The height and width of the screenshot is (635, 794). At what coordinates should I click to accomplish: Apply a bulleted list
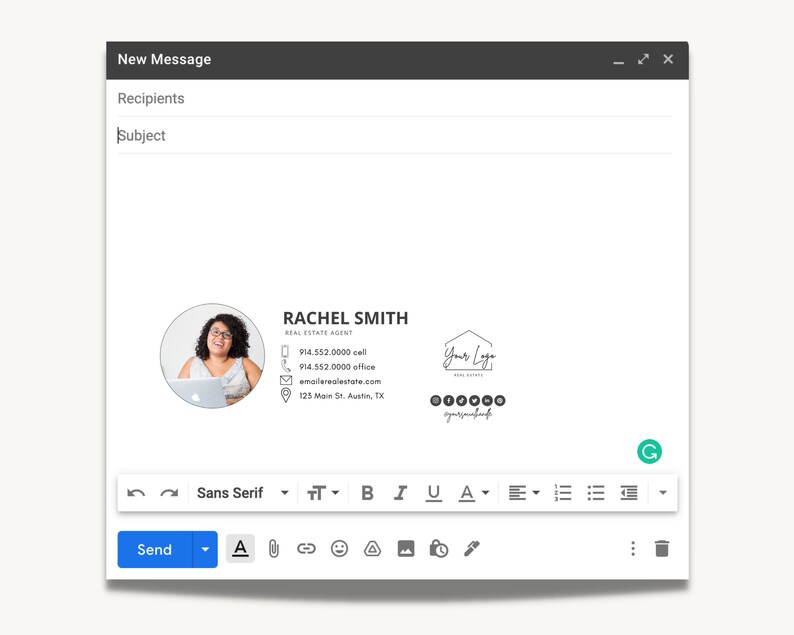[596, 493]
